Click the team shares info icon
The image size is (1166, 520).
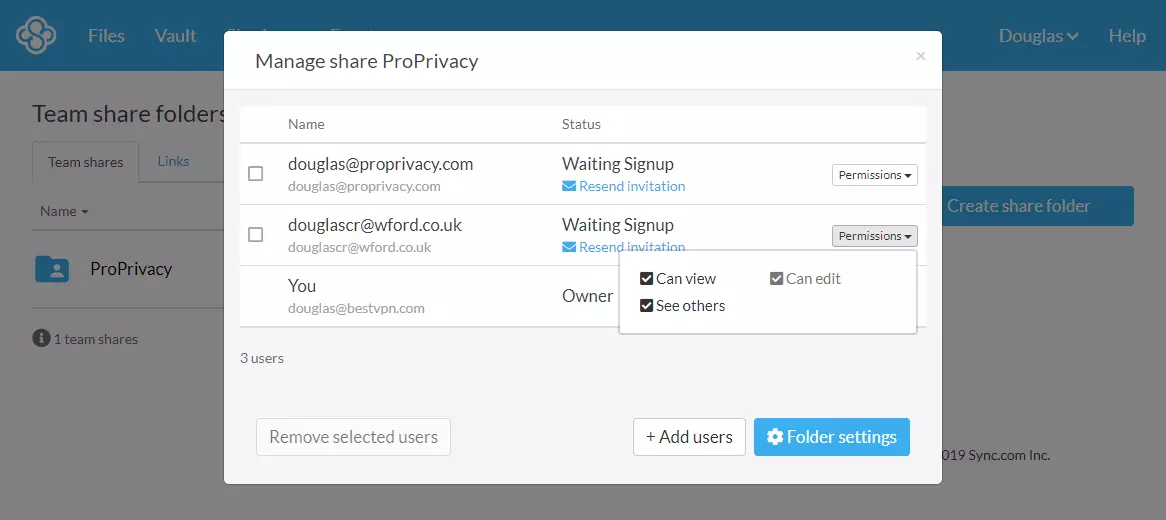tap(41, 339)
